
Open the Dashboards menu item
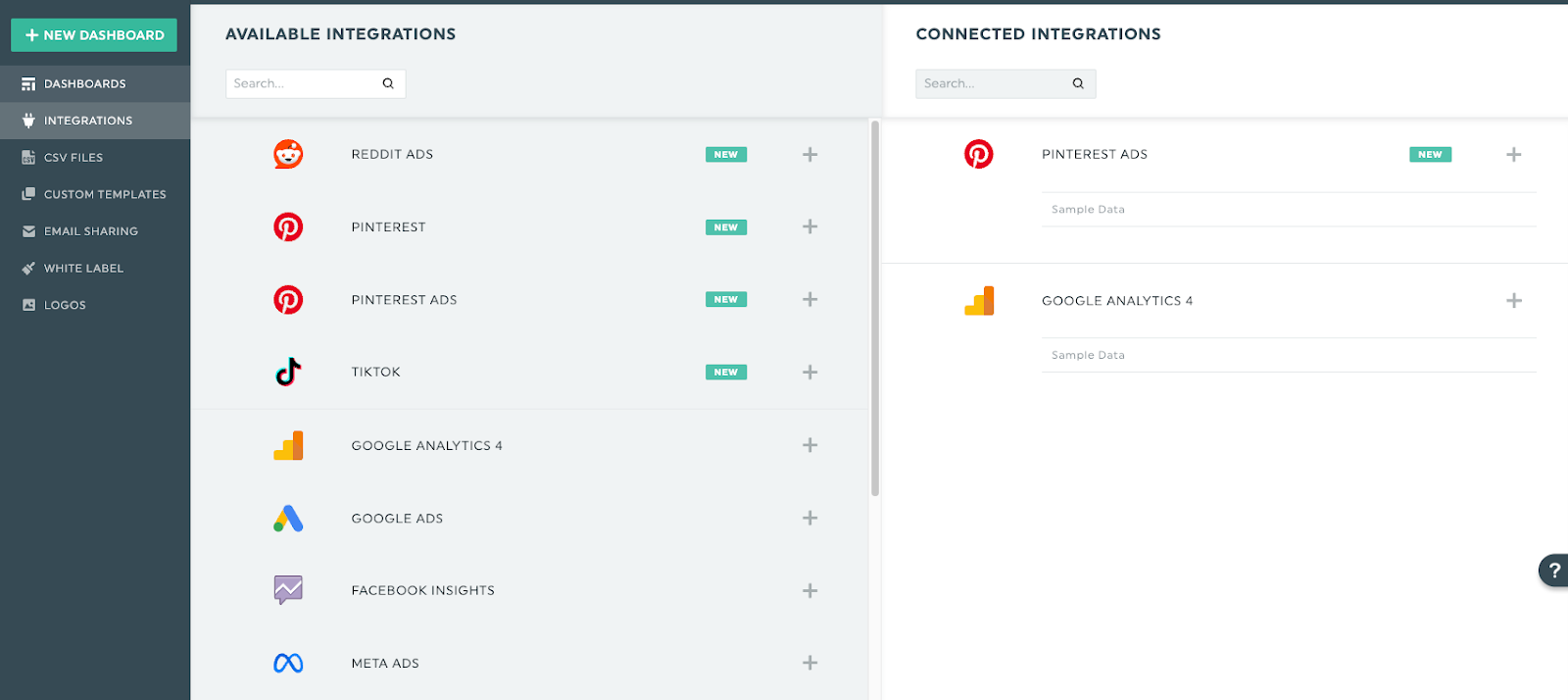point(84,84)
